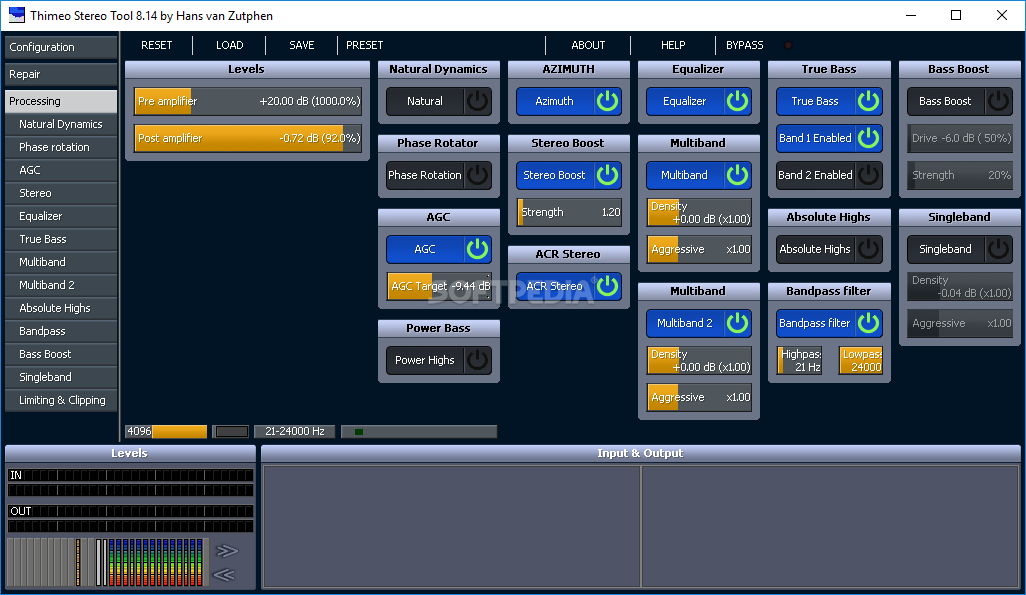Toggle the AGC power icon

click(477, 249)
